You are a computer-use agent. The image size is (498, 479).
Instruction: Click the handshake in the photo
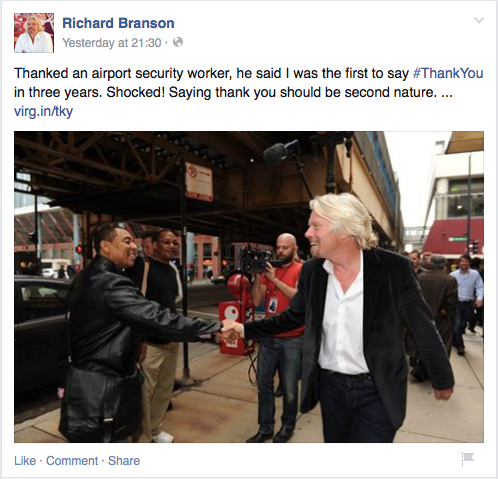pos(232,330)
